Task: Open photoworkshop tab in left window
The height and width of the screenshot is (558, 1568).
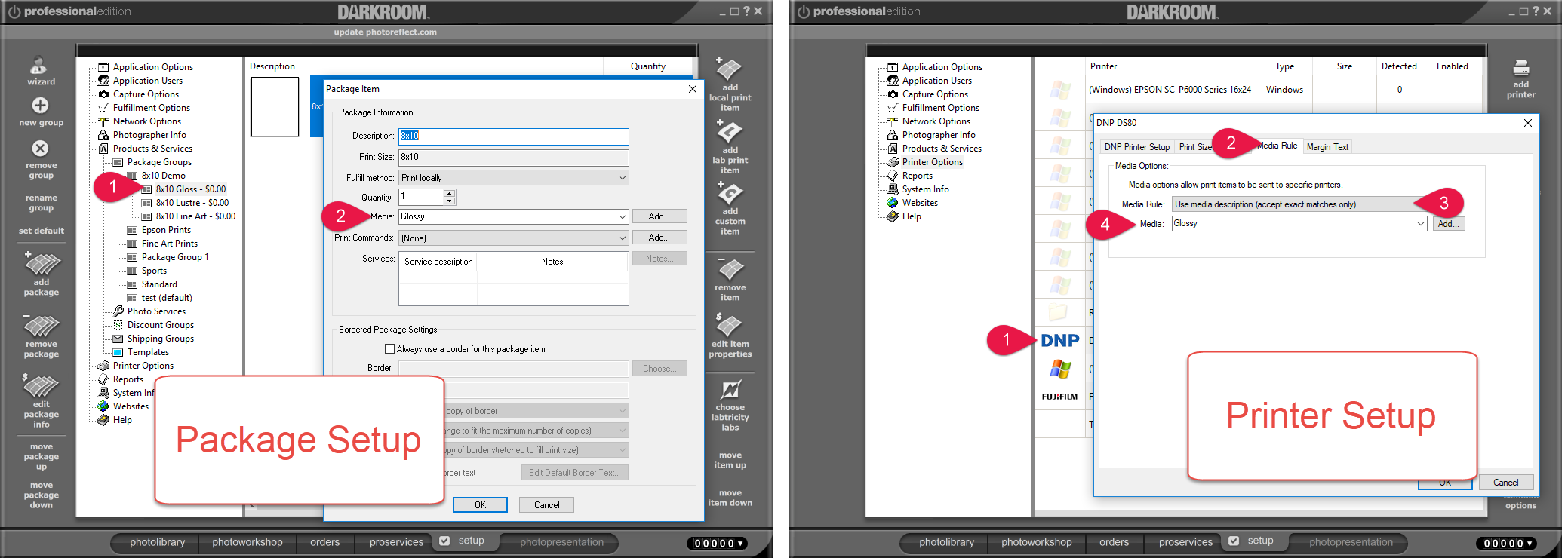Action: click(247, 542)
